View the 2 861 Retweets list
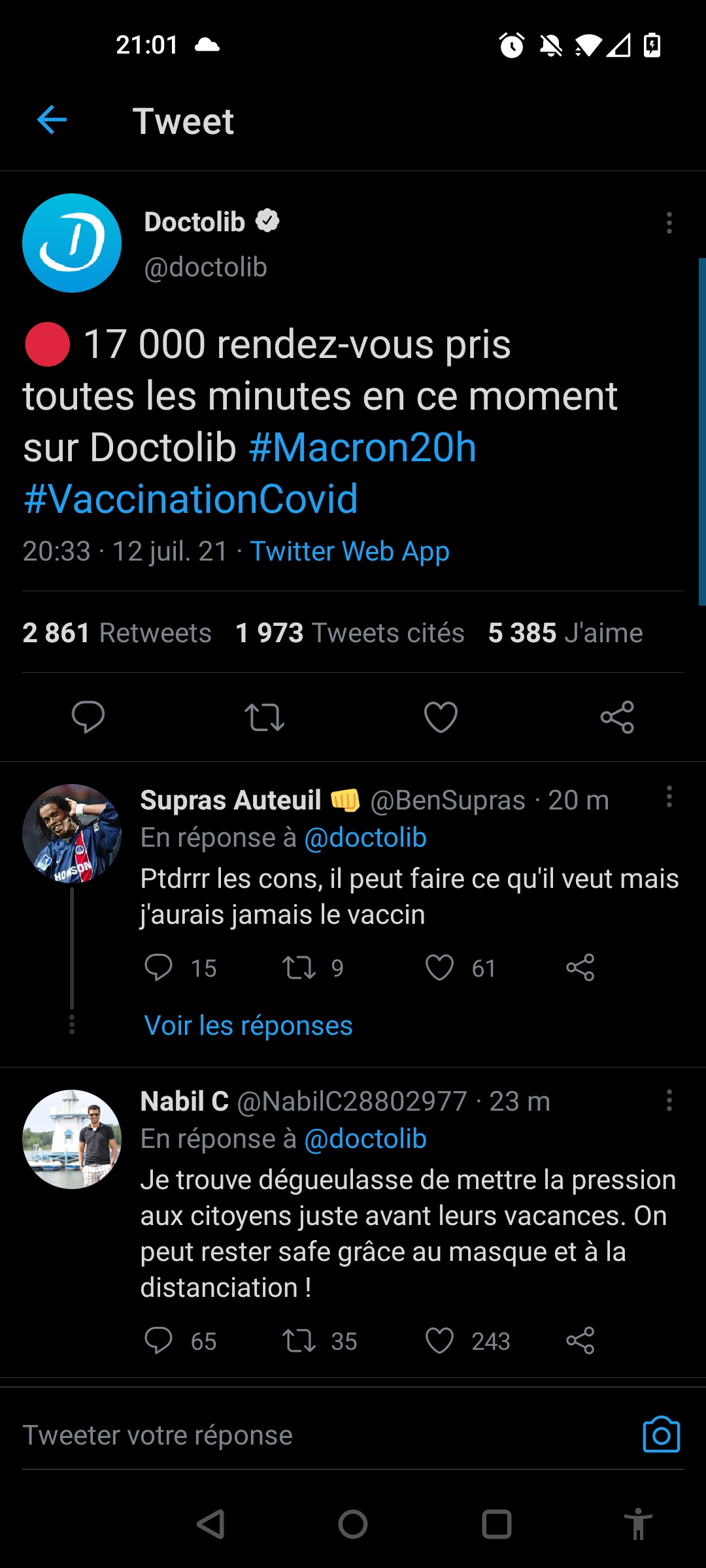 coord(117,632)
